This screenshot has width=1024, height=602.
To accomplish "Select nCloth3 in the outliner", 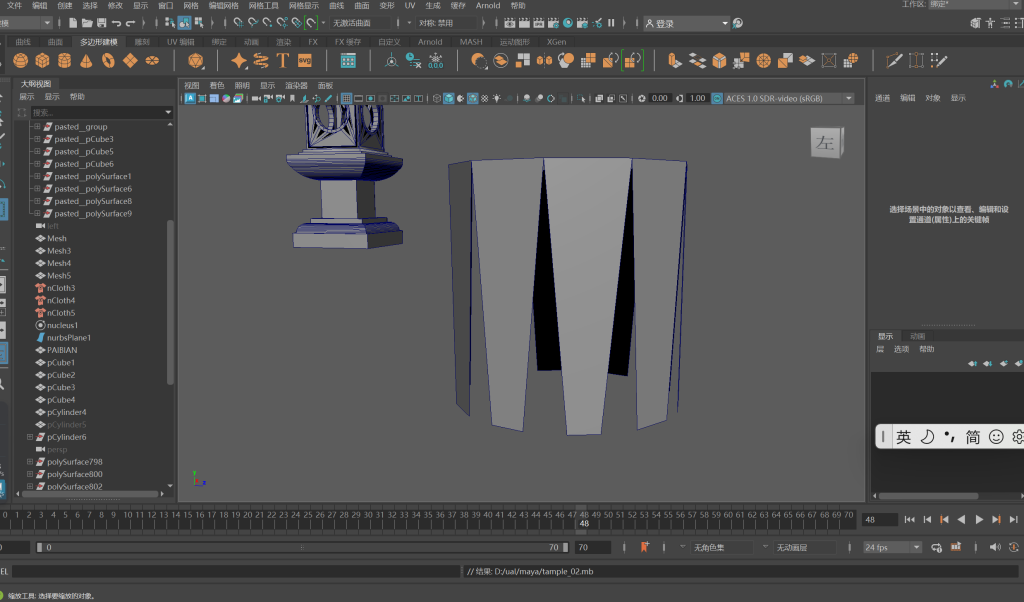I will tap(61, 288).
